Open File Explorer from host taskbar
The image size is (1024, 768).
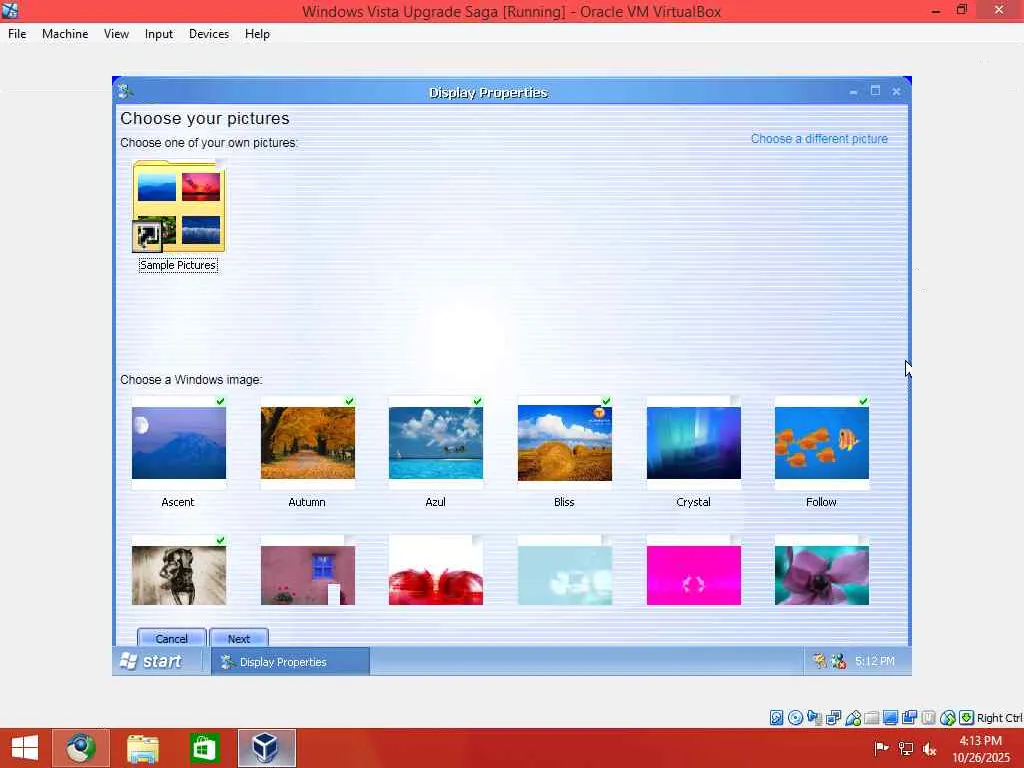pos(143,748)
